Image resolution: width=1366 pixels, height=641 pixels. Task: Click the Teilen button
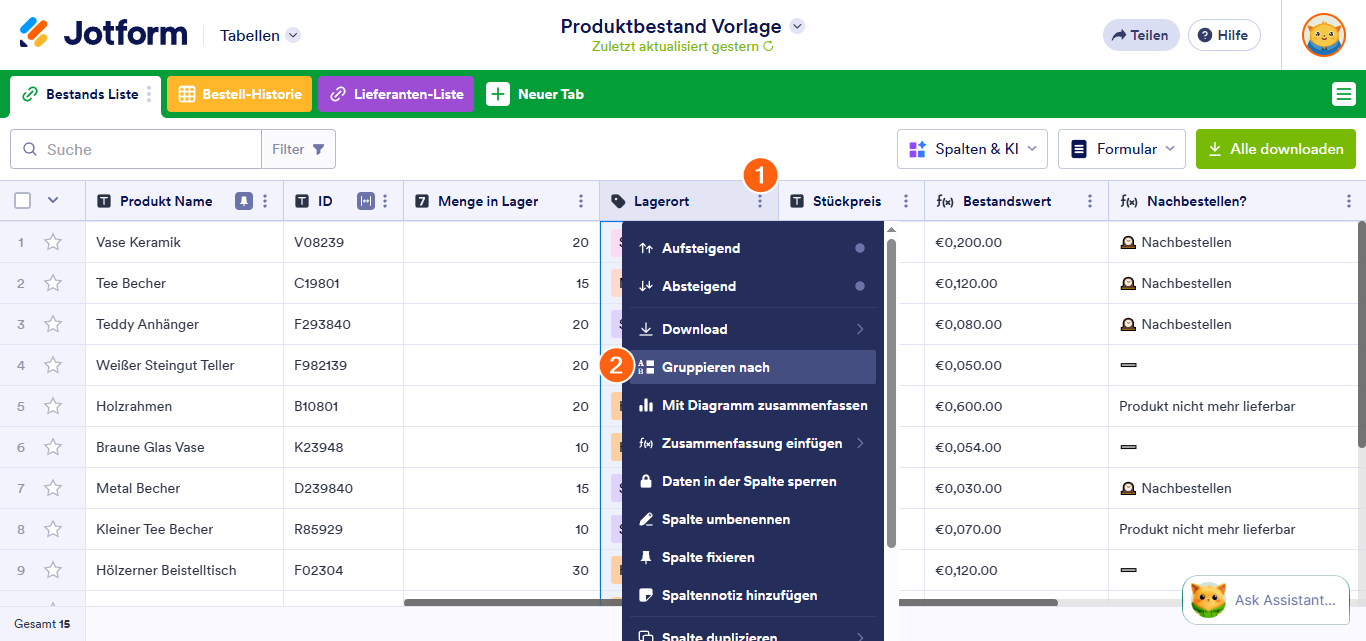[x=1141, y=34]
